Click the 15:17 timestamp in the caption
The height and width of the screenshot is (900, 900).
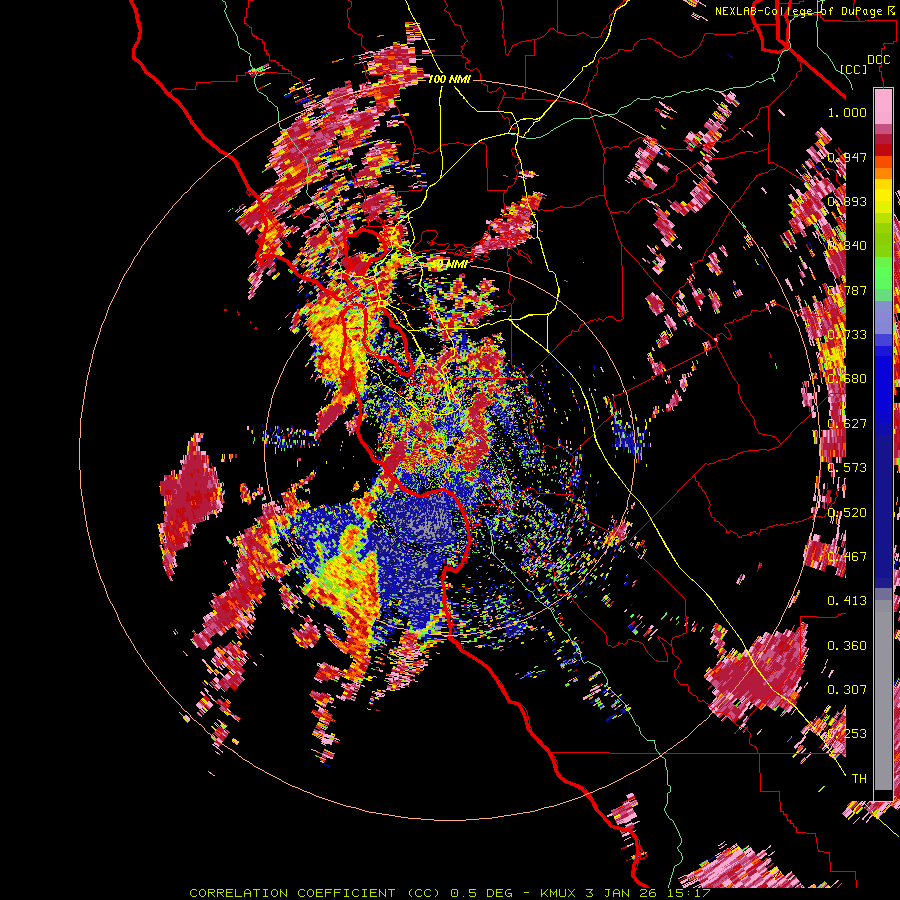pos(690,893)
